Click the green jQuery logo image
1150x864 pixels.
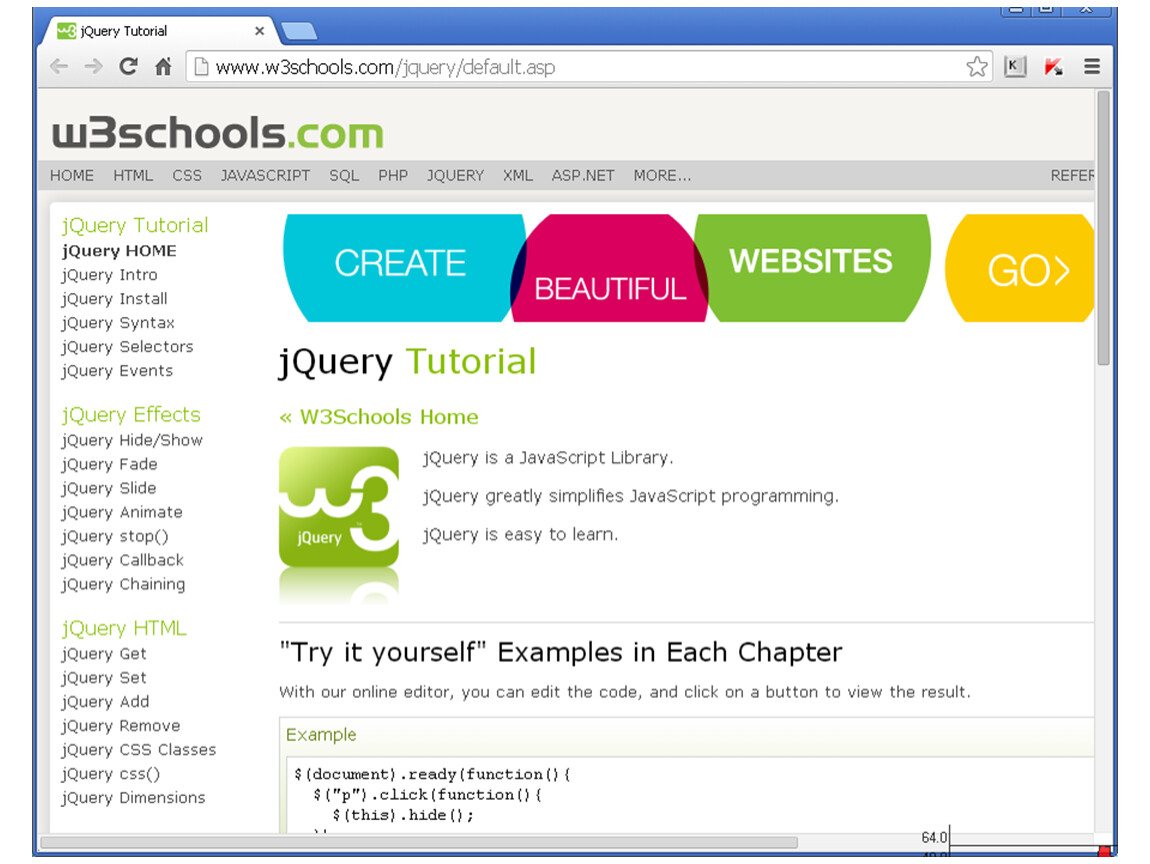338,508
